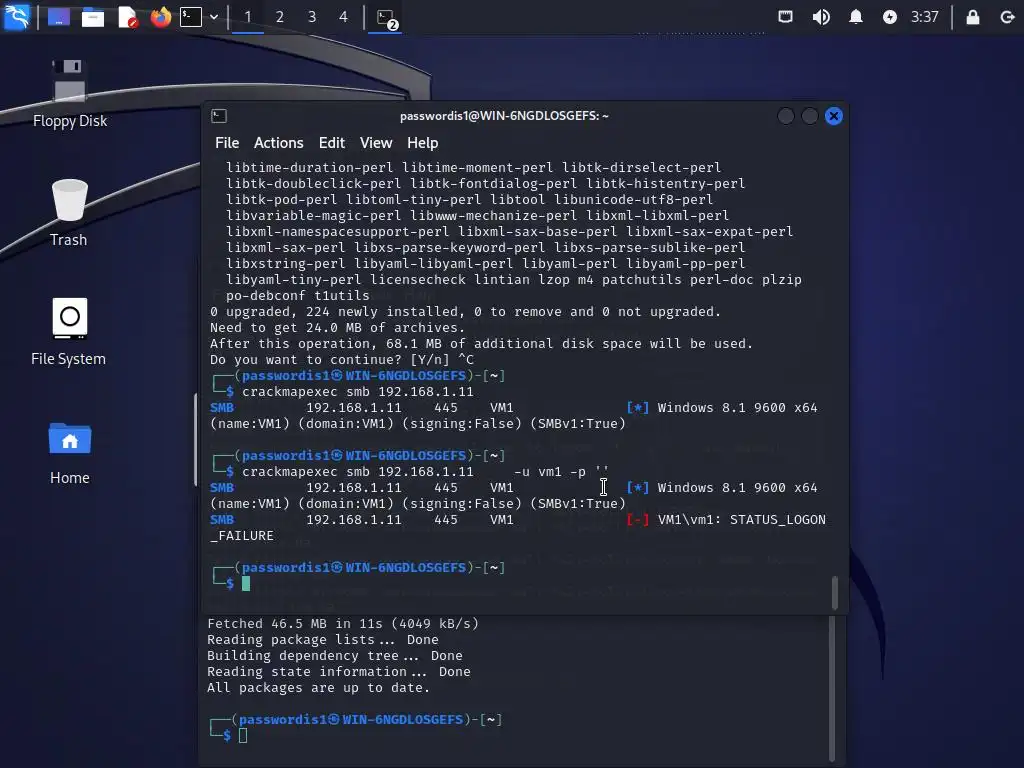Click '_FAILURE' text in terminal output
The image size is (1024, 768).
pyautogui.click(x=242, y=536)
